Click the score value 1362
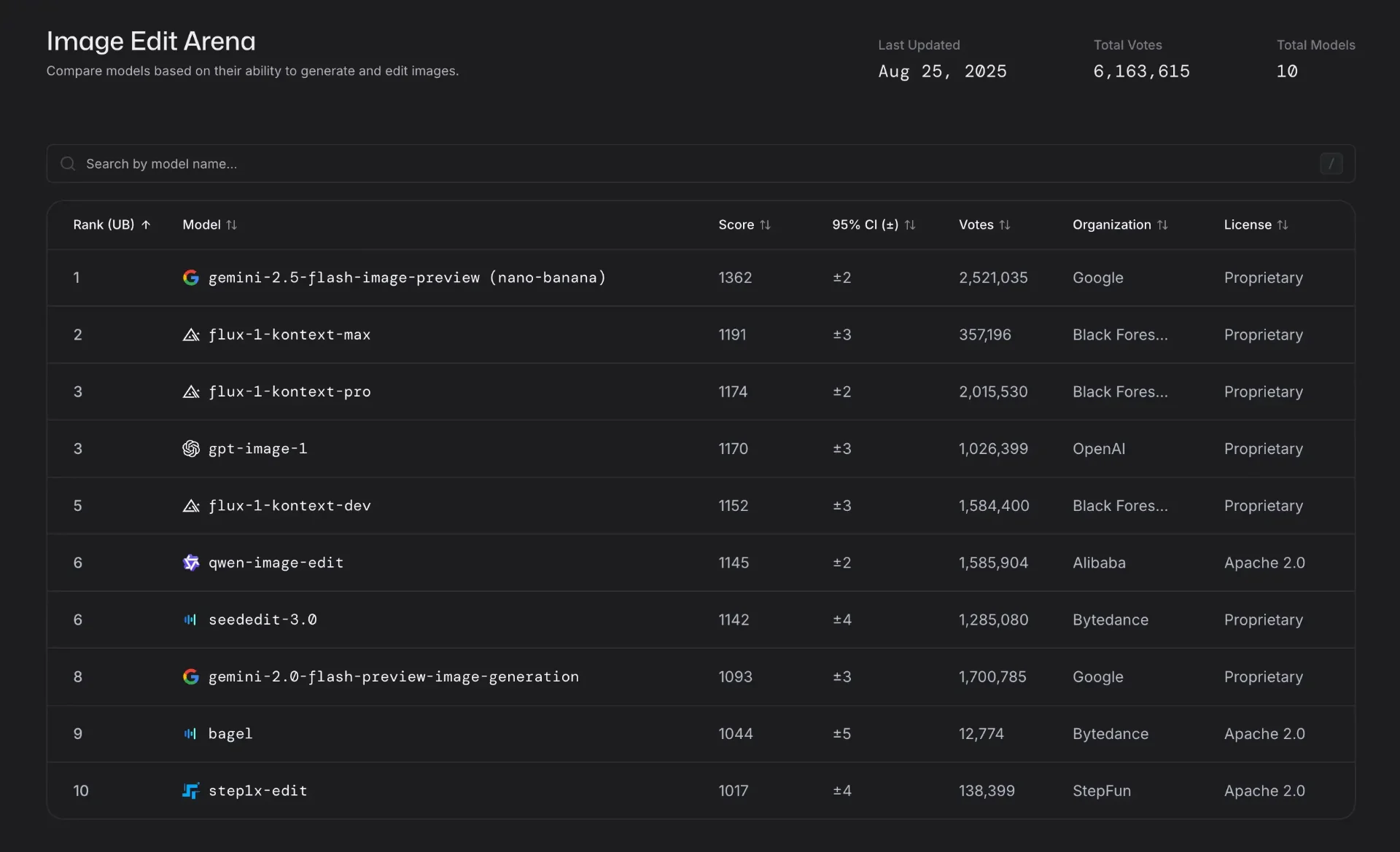 pyautogui.click(x=735, y=278)
